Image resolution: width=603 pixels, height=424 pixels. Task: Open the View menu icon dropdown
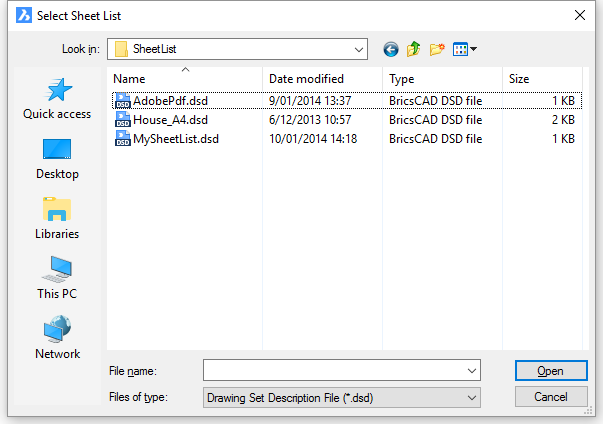pyautogui.click(x=465, y=49)
